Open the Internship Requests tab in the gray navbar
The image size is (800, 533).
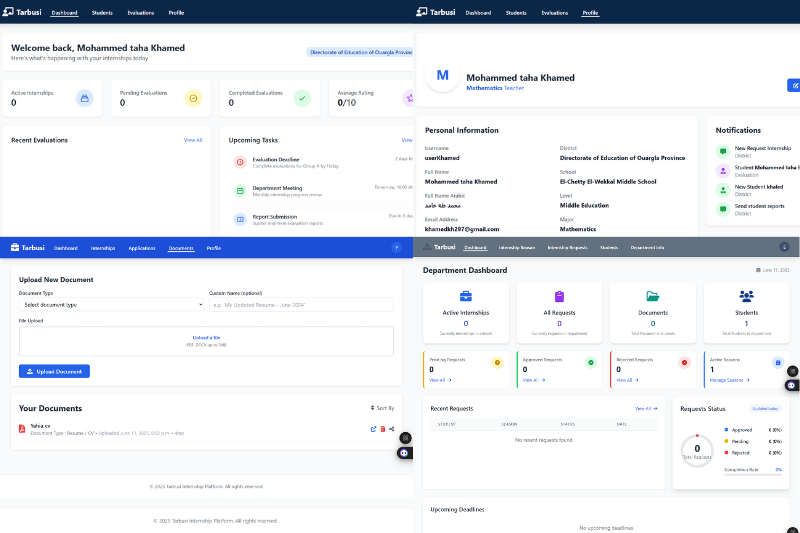[567, 247]
